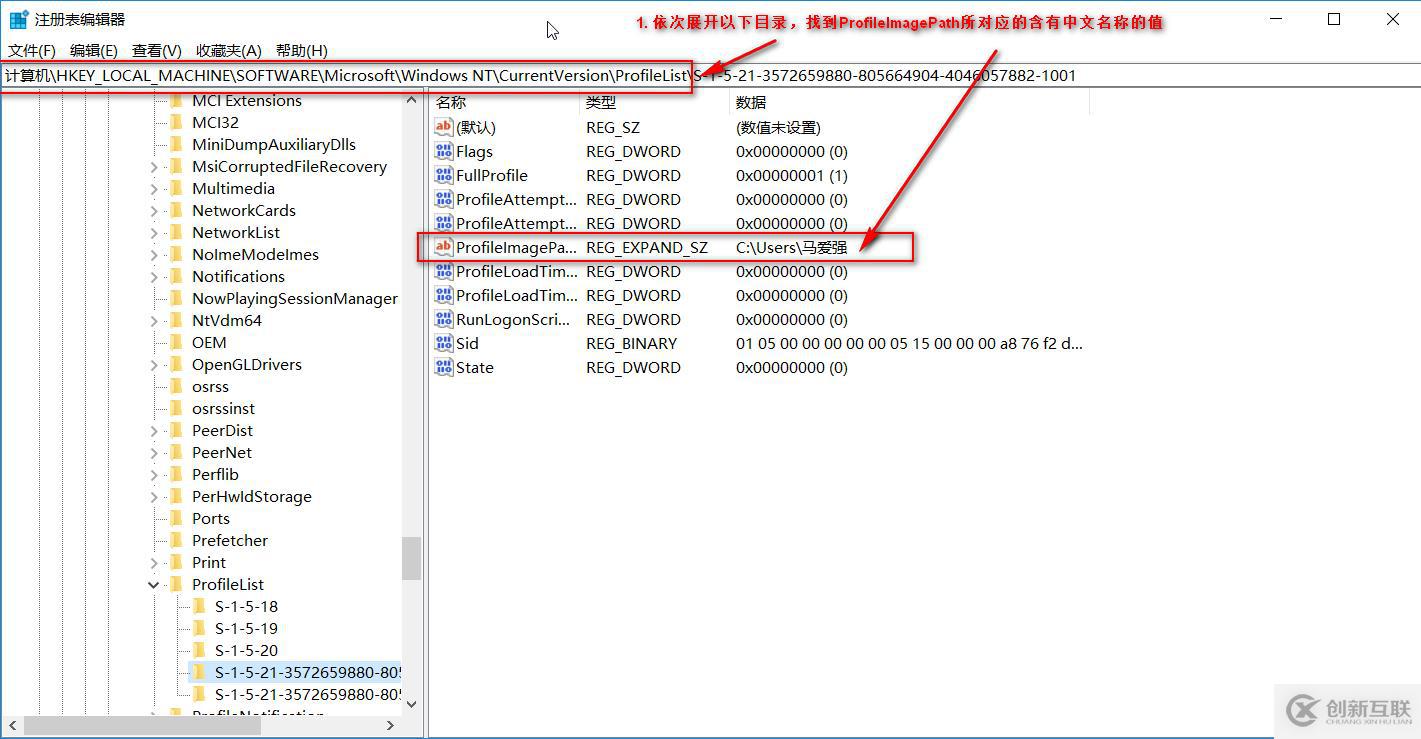Click the osrss folder icon

point(177,386)
